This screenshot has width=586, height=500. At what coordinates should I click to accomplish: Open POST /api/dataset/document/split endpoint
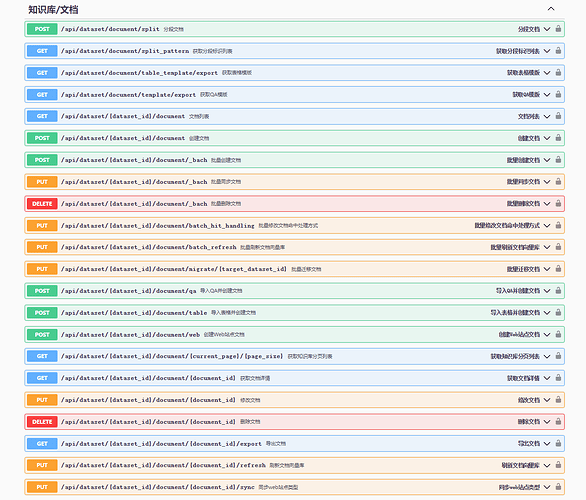click(294, 29)
